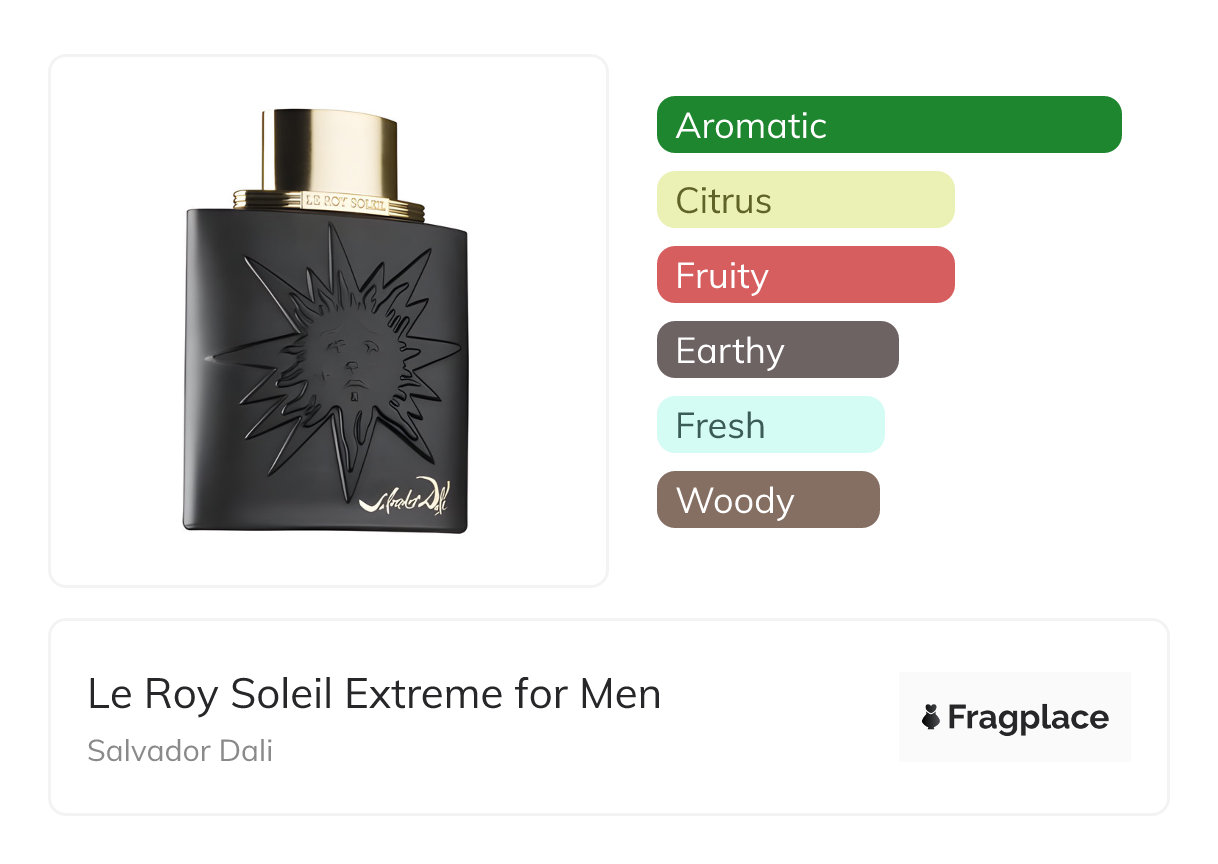Click the words "Le Roy" in the title
Image resolution: width=1218 pixels, height=864 pixels.
pos(153,694)
